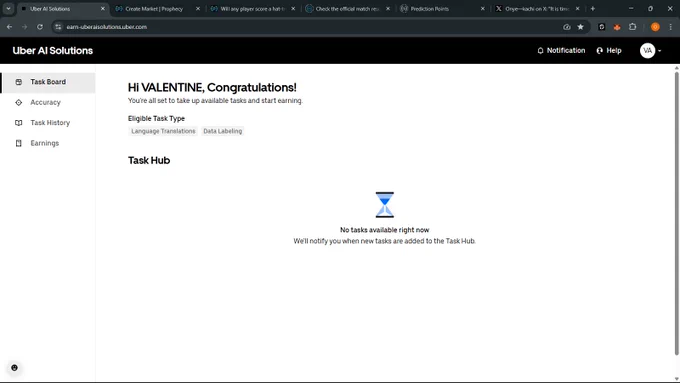This screenshot has width=680, height=383.
Task: Click the install app icon in address bar
Action: click(567, 27)
